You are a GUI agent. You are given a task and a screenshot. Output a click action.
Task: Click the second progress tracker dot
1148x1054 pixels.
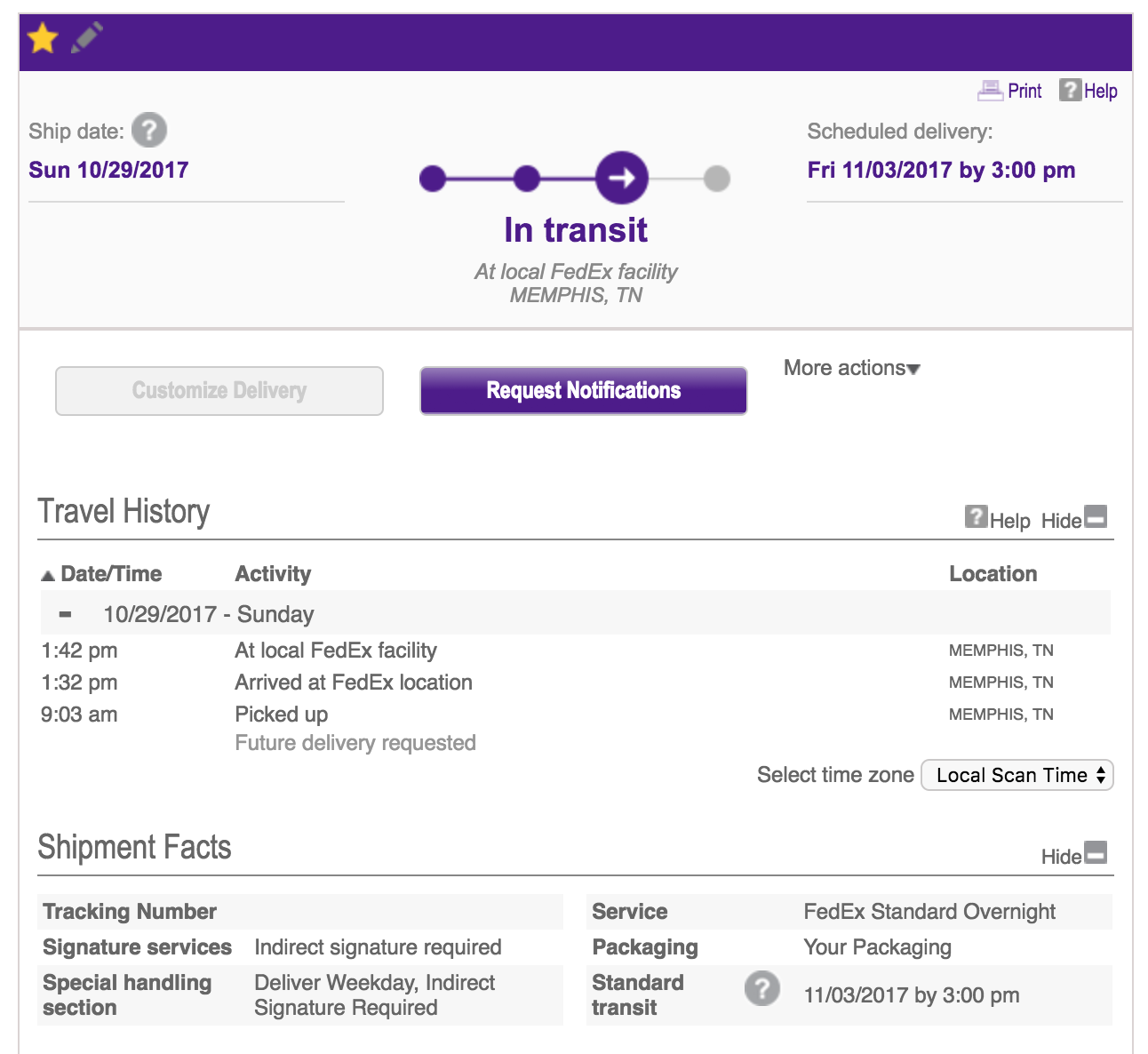(527, 179)
